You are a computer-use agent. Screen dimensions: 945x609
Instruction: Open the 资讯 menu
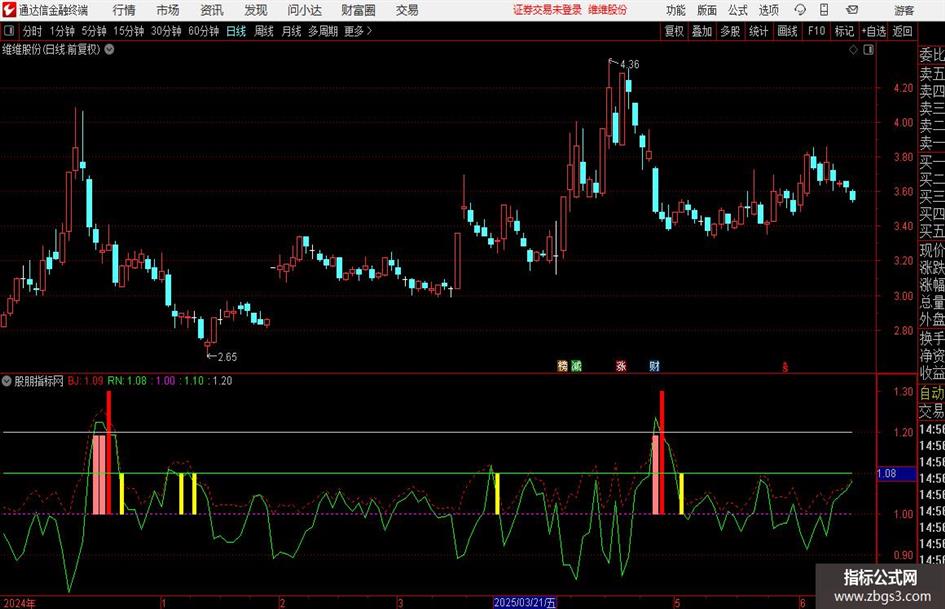212,10
